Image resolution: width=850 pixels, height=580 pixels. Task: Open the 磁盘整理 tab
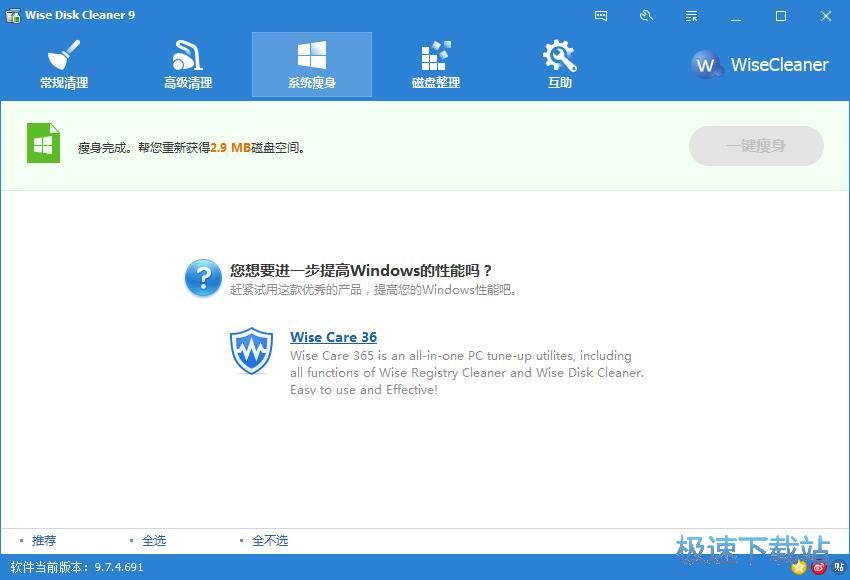coord(435,65)
